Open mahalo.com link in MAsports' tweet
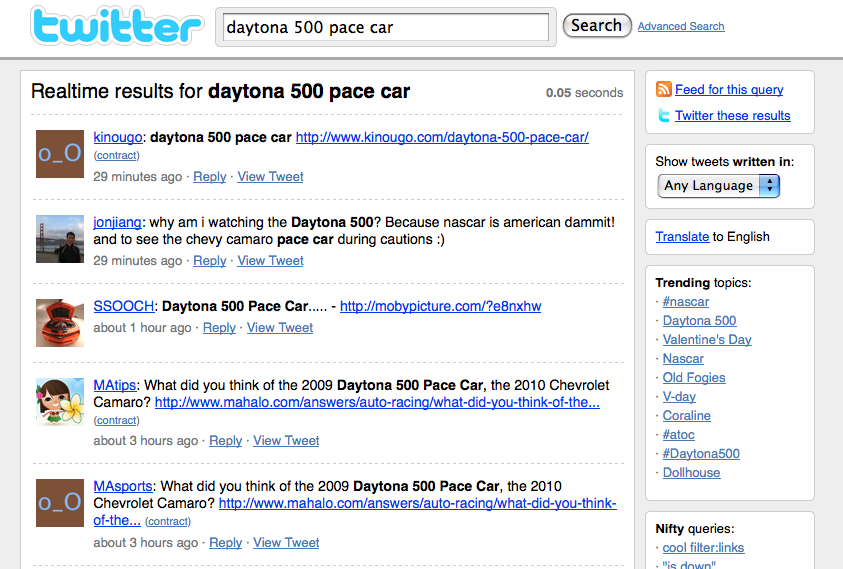 [x=418, y=503]
